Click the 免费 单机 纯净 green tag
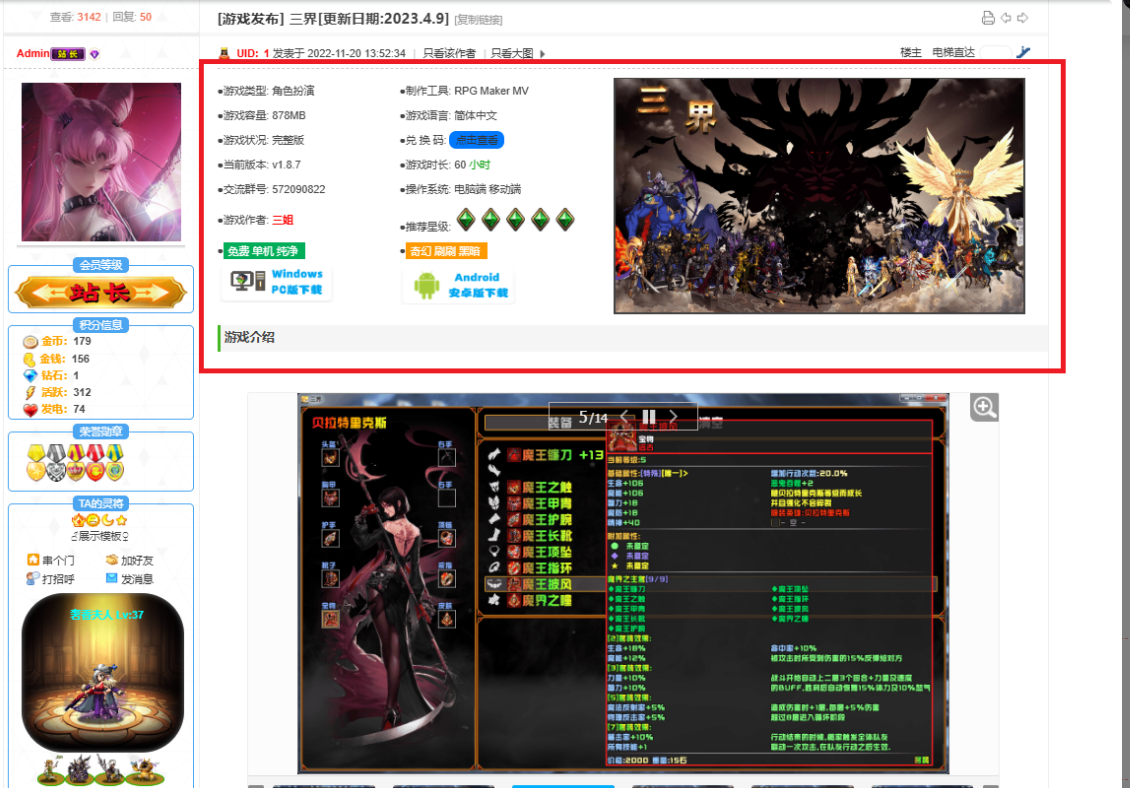Viewport: 1130px width, 788px height. 264,251
